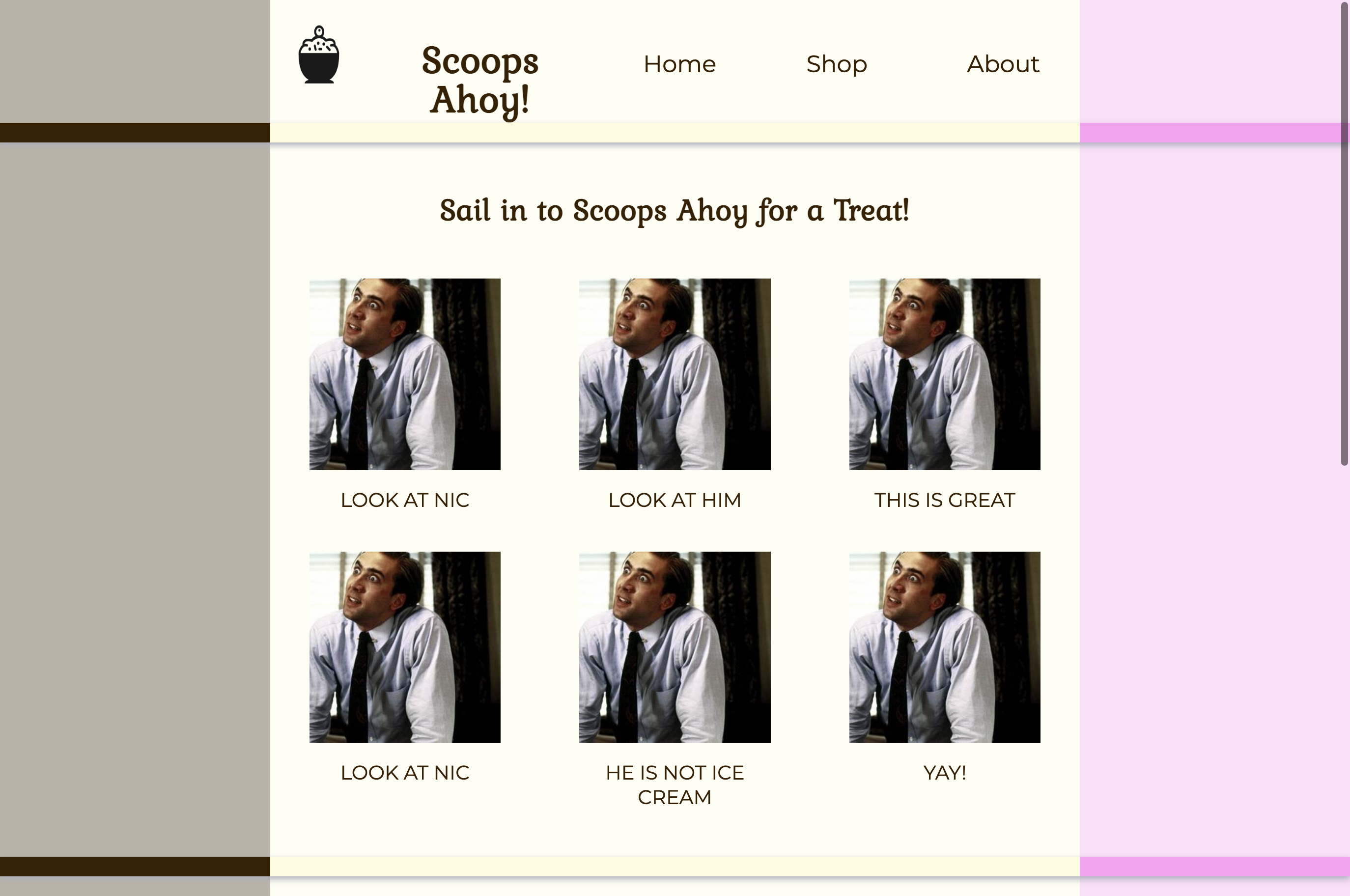Click 'LOOK AT NIC' caption left of 'LOOK AT HIM'

pos(404,500)
